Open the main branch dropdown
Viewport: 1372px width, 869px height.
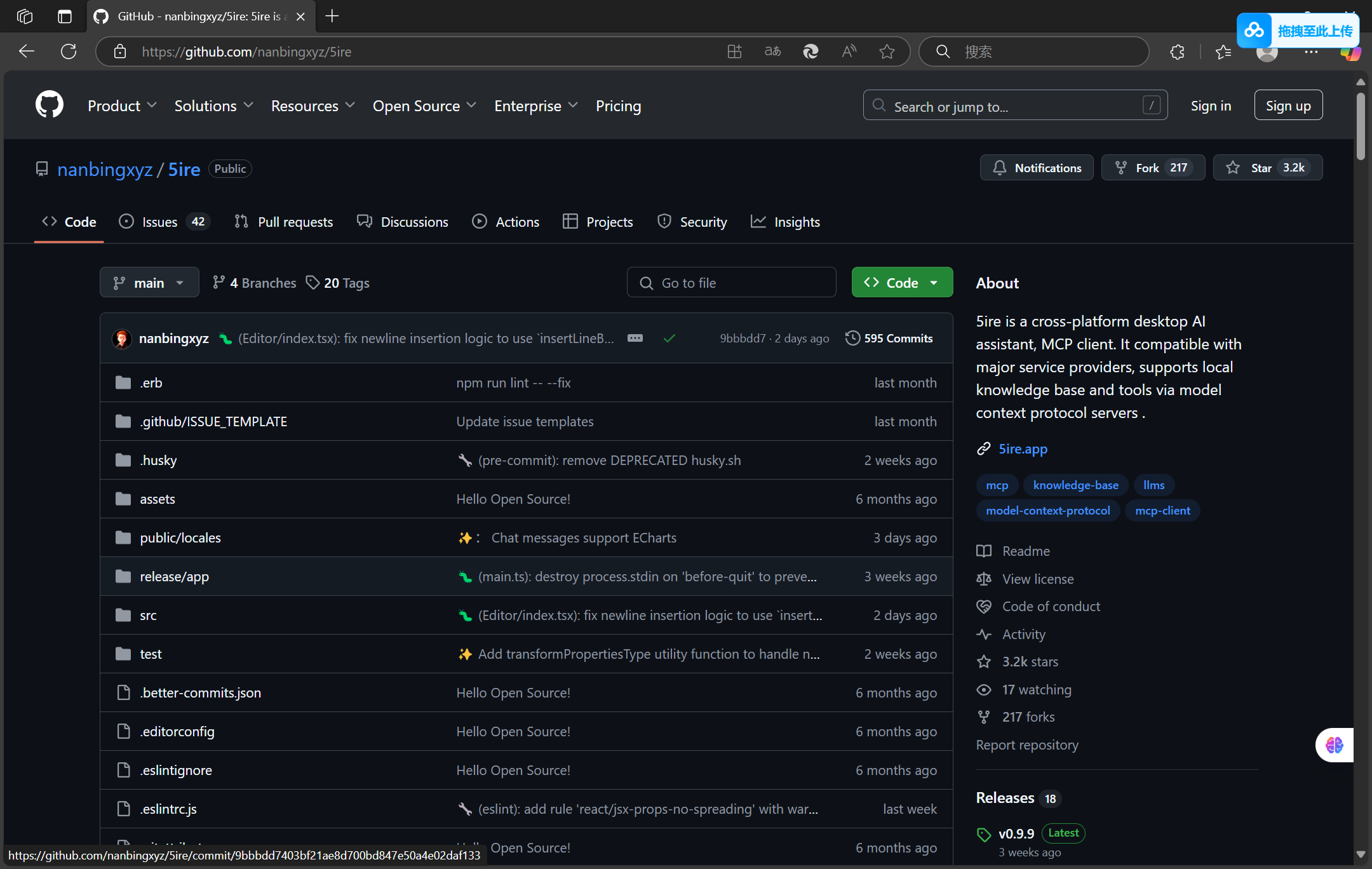click(149, 283)
